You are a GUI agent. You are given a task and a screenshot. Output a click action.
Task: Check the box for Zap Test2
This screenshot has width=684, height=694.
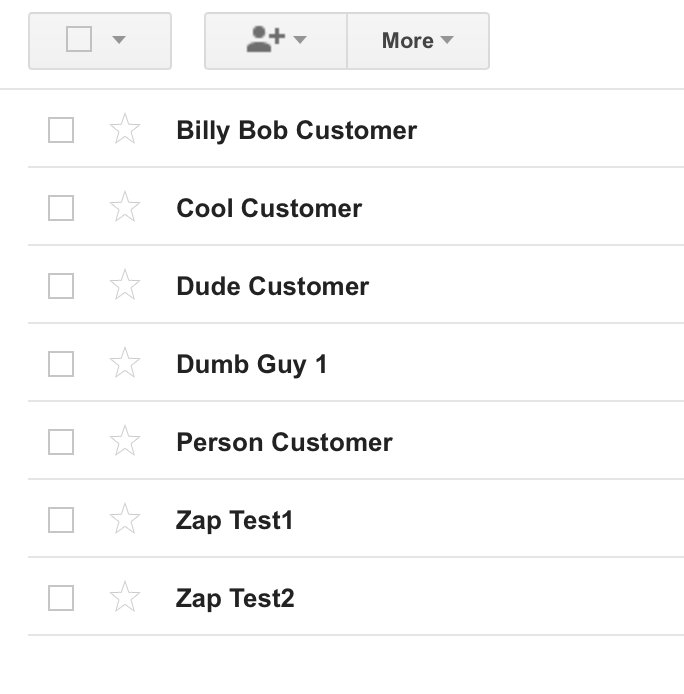[x=61, y=598]
